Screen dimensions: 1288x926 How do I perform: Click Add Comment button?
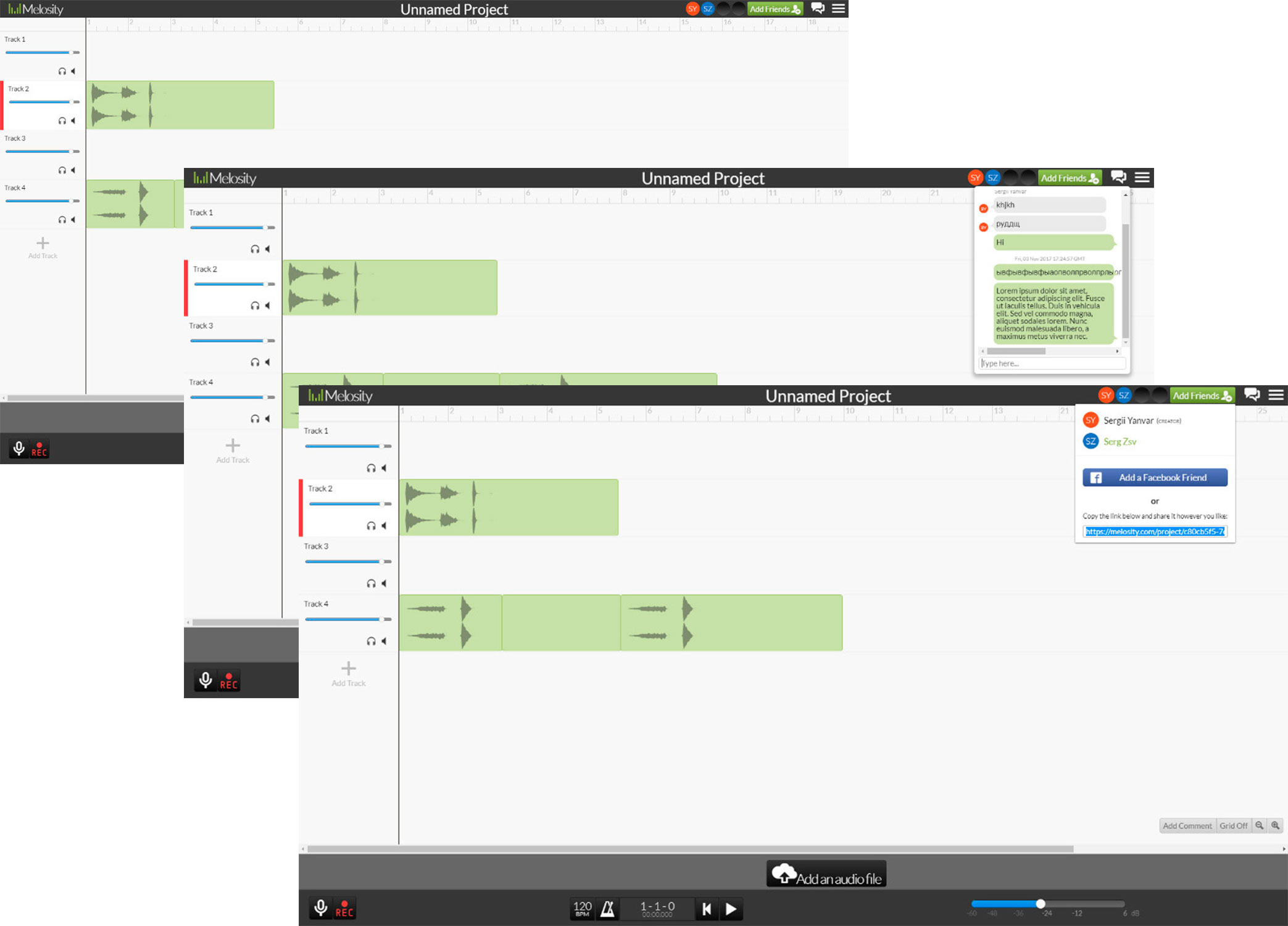(x=1187, y=825)
